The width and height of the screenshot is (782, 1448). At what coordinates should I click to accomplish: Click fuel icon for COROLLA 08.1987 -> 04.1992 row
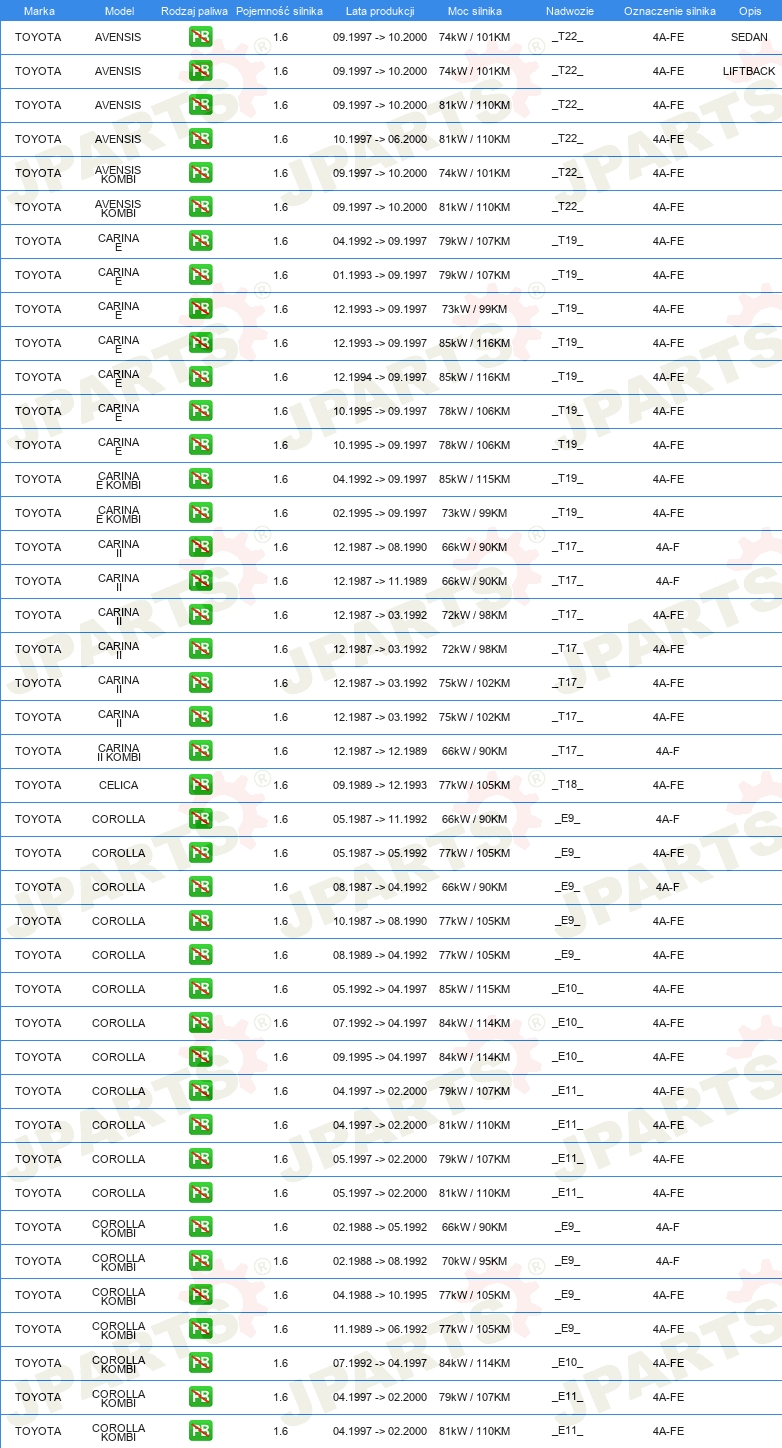coord(200,887)
